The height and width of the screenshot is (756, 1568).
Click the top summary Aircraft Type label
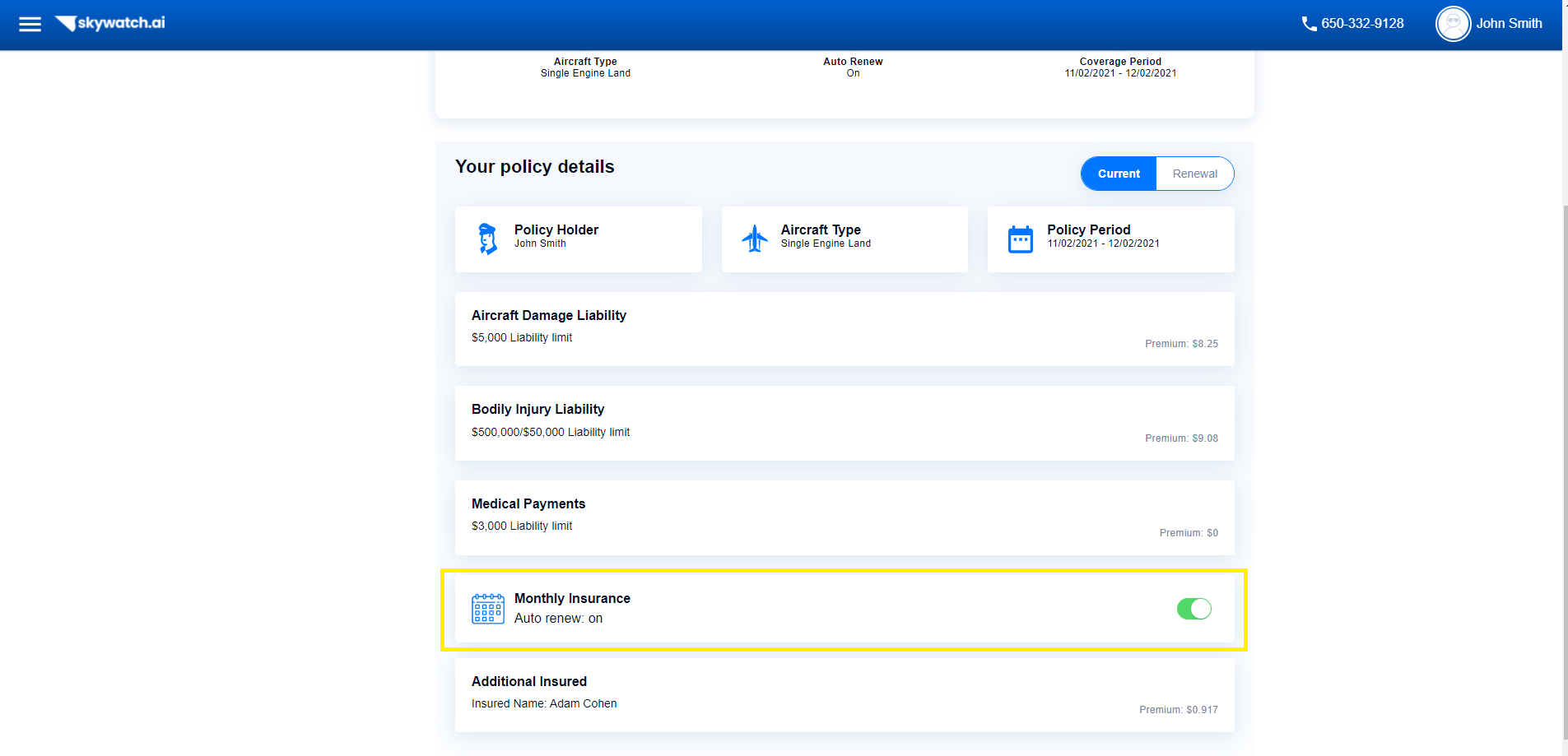585,62
